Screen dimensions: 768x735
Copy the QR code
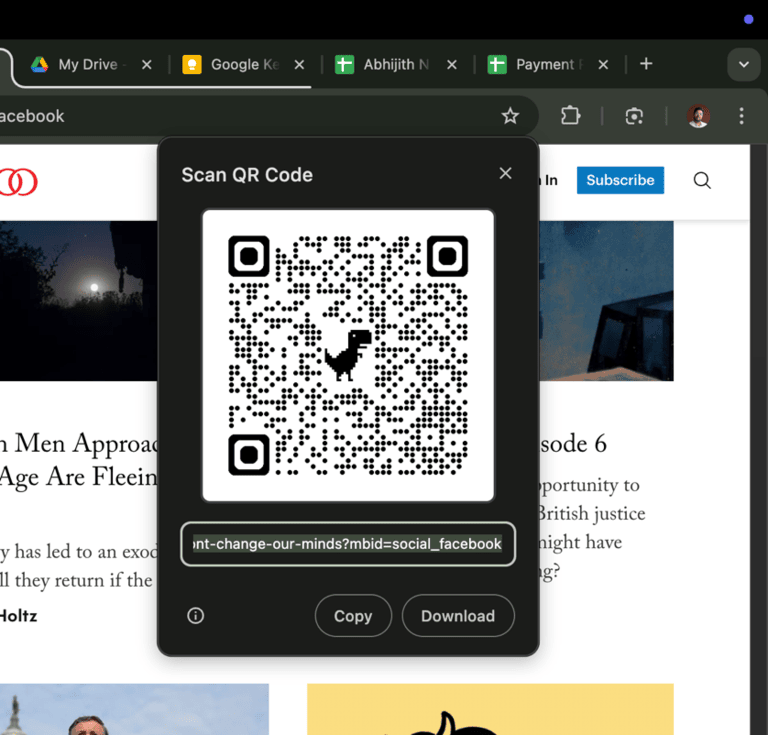pyautogui.click(x=353, y=616)
